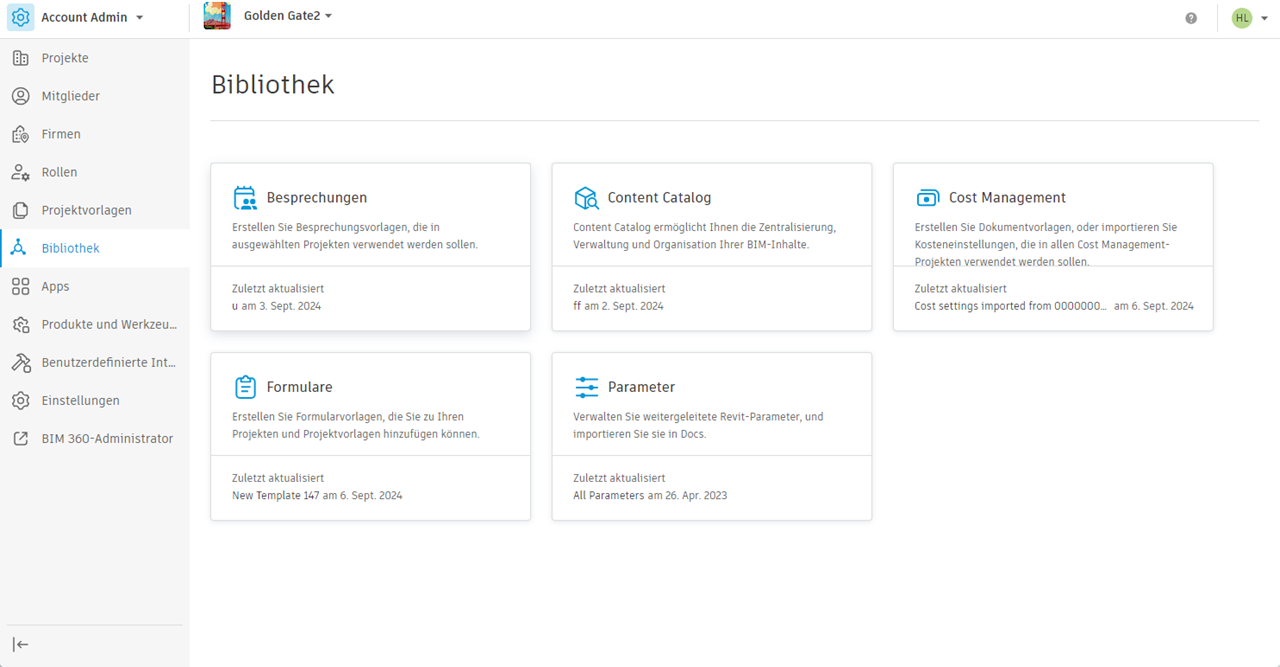Open the Golden Gate2 account dropdown
The image size is (1280, 667).
point(329,17)
